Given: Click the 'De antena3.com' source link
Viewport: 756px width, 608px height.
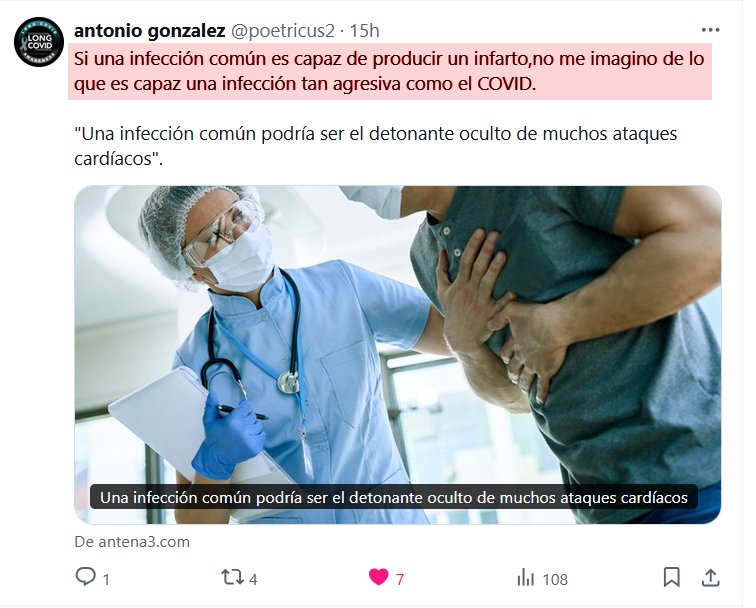Looking at the screenshot, I should click(x=132, y=541).
